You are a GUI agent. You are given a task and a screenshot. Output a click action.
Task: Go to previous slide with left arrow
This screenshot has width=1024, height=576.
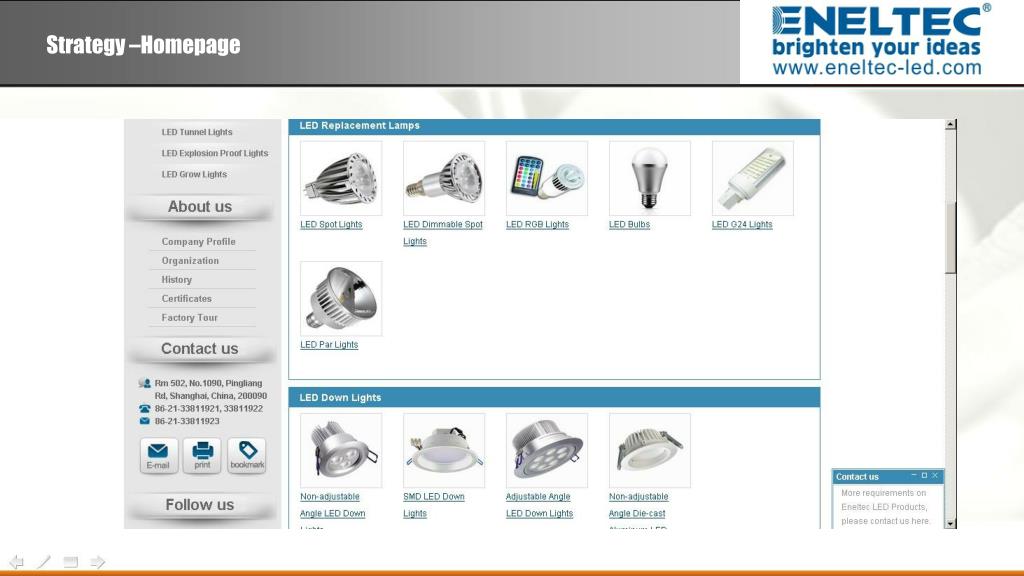click(16, 562)
